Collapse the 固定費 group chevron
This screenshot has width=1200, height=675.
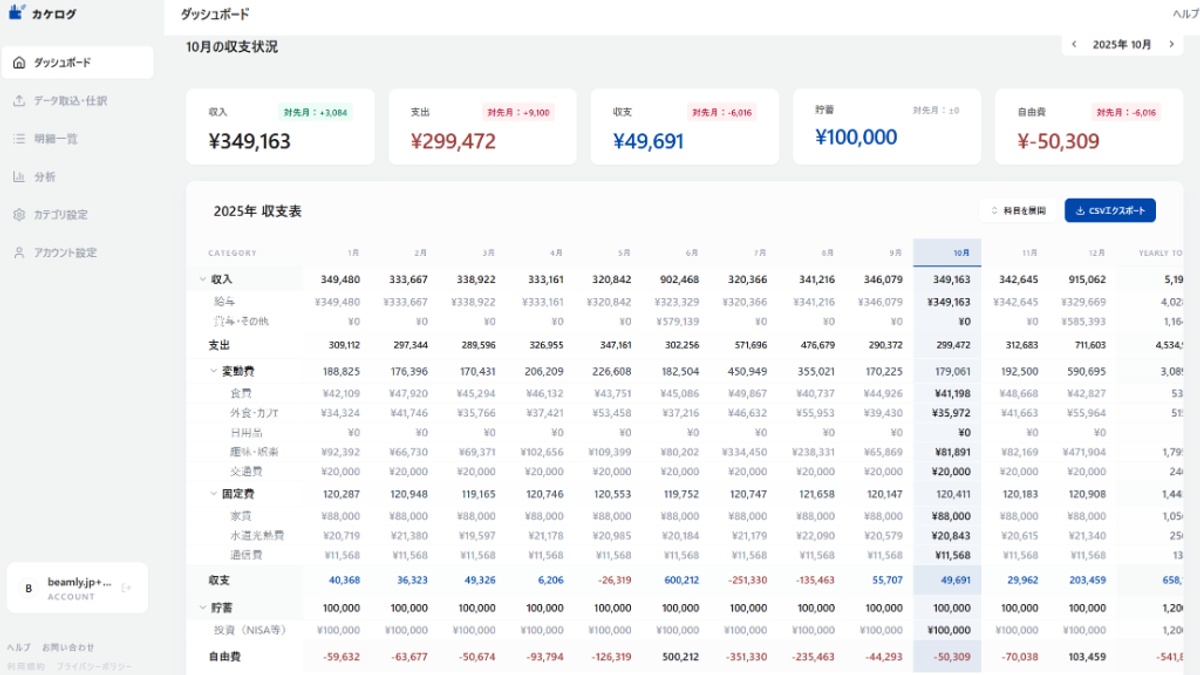[x=213, y=494]
